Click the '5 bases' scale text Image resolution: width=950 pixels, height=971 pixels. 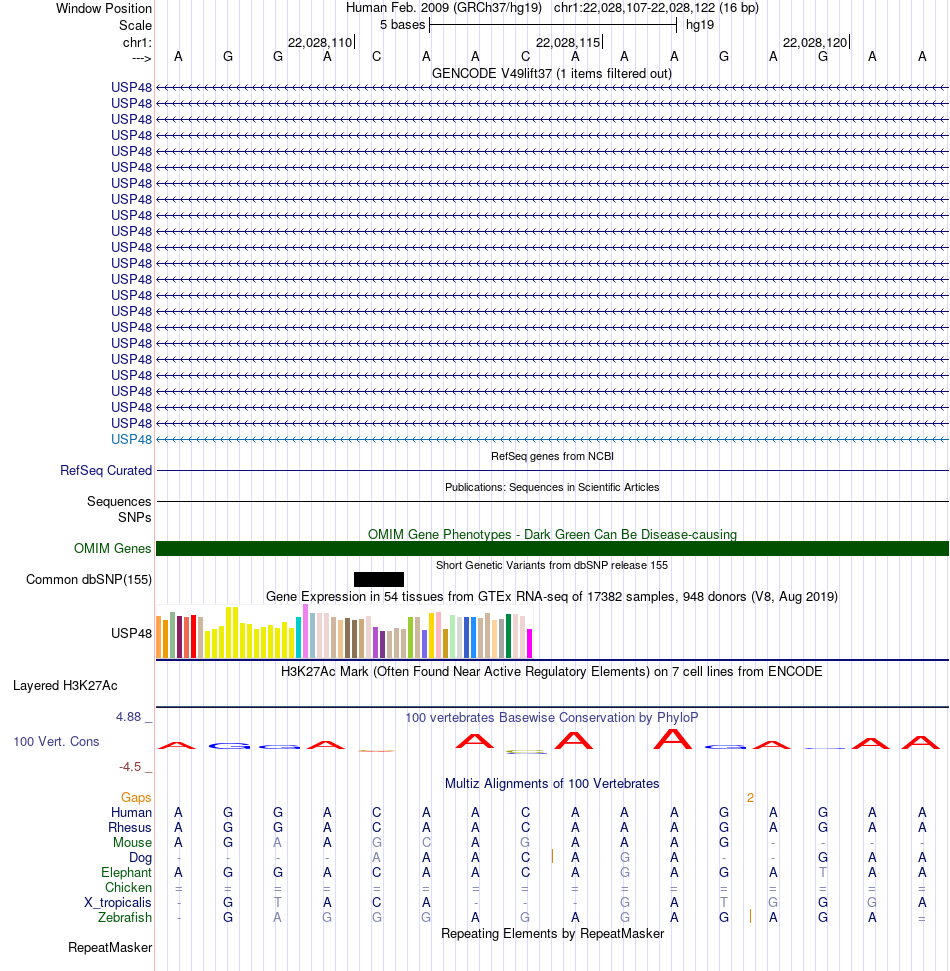403,25
